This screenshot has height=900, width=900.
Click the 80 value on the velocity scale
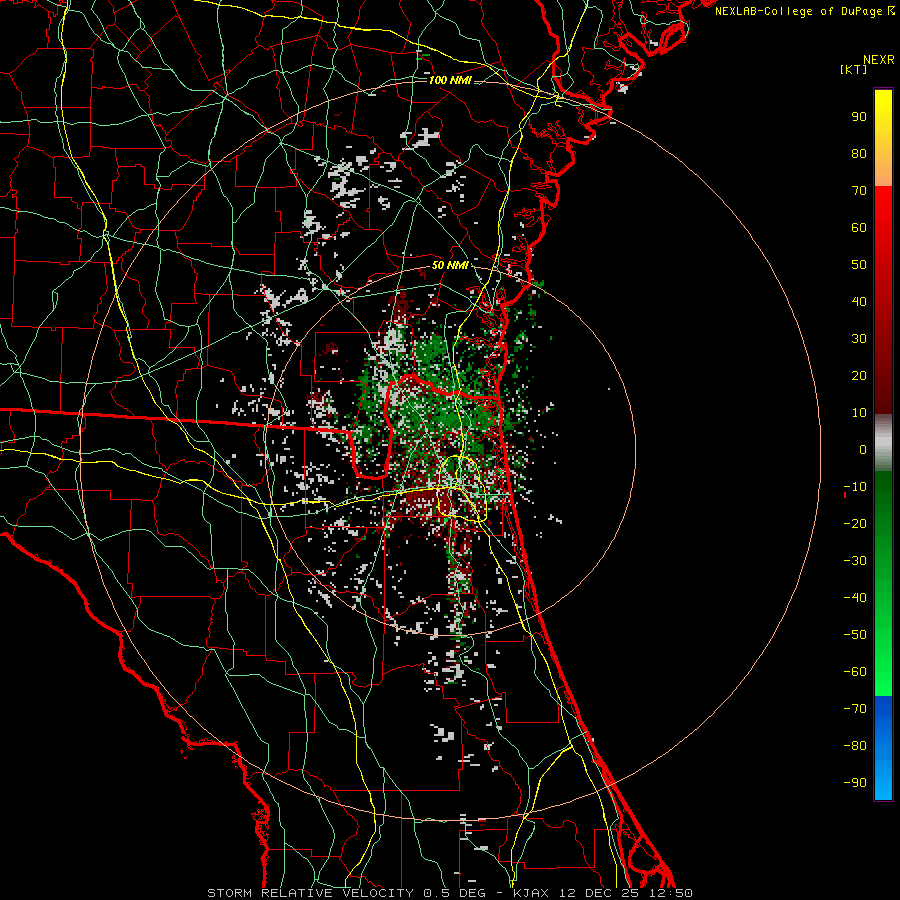click(859, 153)
